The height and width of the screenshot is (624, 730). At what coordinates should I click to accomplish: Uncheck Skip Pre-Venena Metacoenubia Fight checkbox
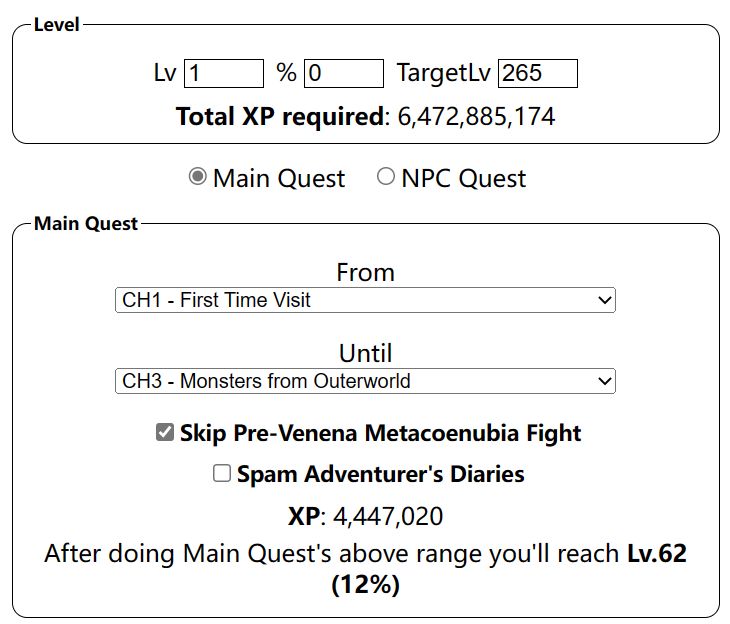(165, 433)
